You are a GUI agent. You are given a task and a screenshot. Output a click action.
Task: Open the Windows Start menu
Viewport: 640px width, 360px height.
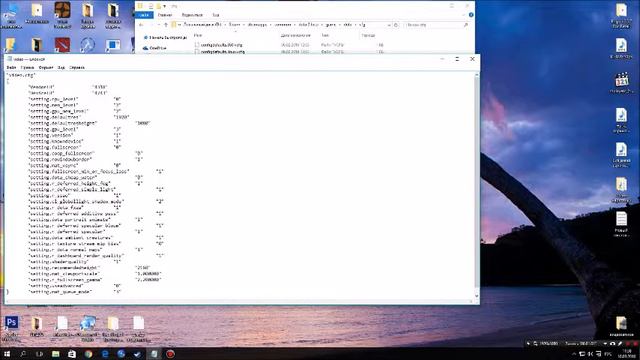tap(7, 354)
